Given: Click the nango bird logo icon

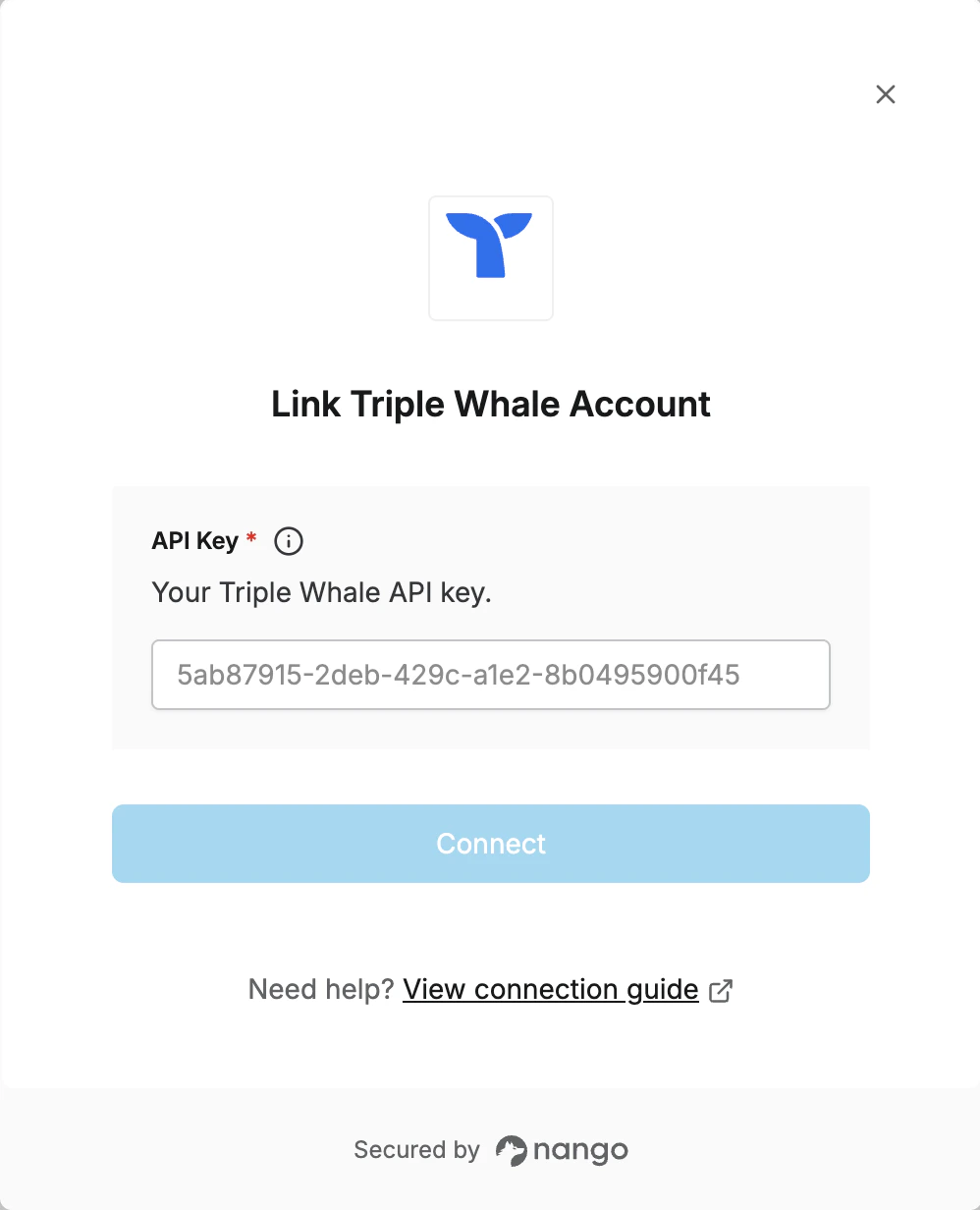Looking at the screenshot, I should (x=511, y=1150).
